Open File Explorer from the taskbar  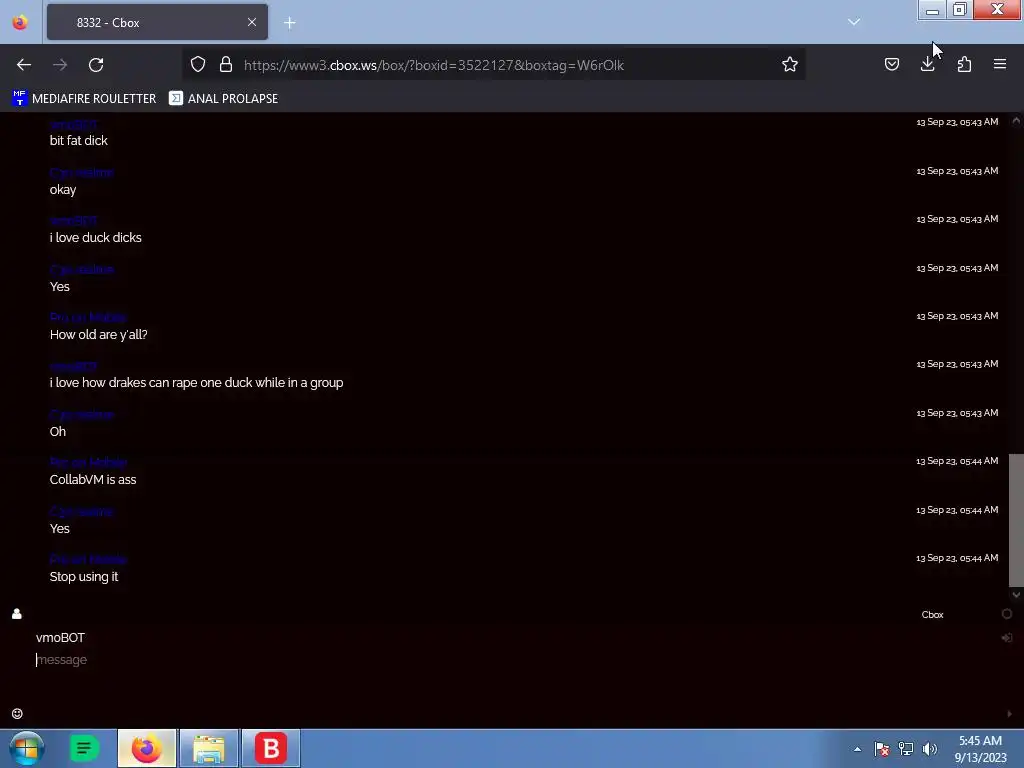[209, 748]
